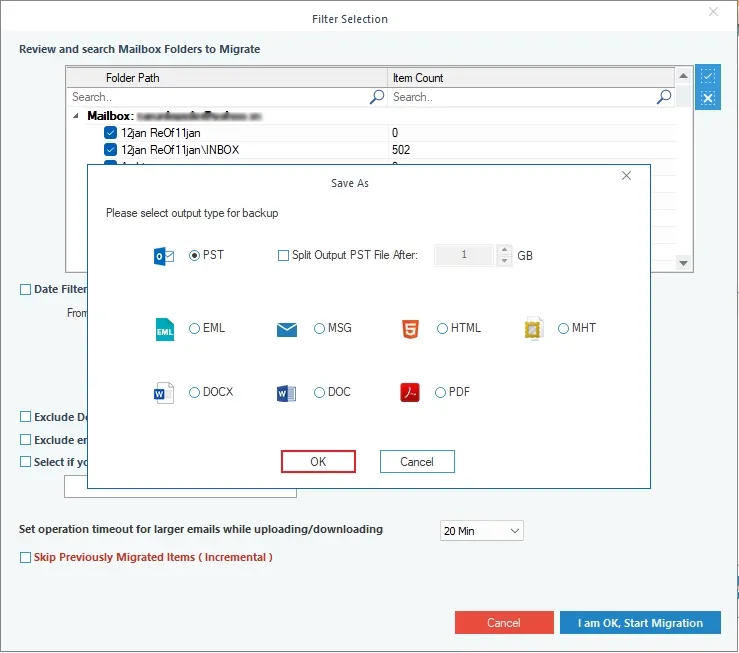
Task: Choose PDF as backup output type
Action: tap(440, 392)
